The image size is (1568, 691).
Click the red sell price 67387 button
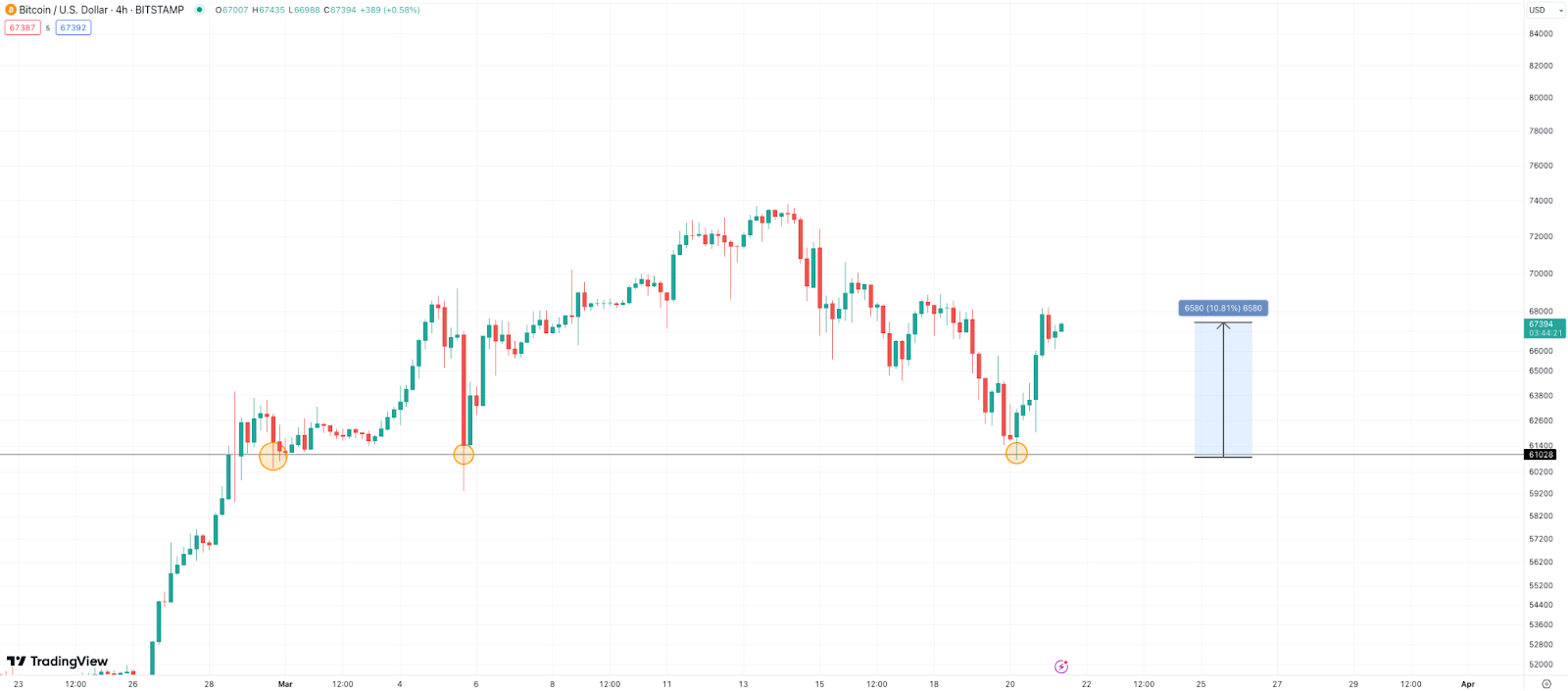click(23, 27)
